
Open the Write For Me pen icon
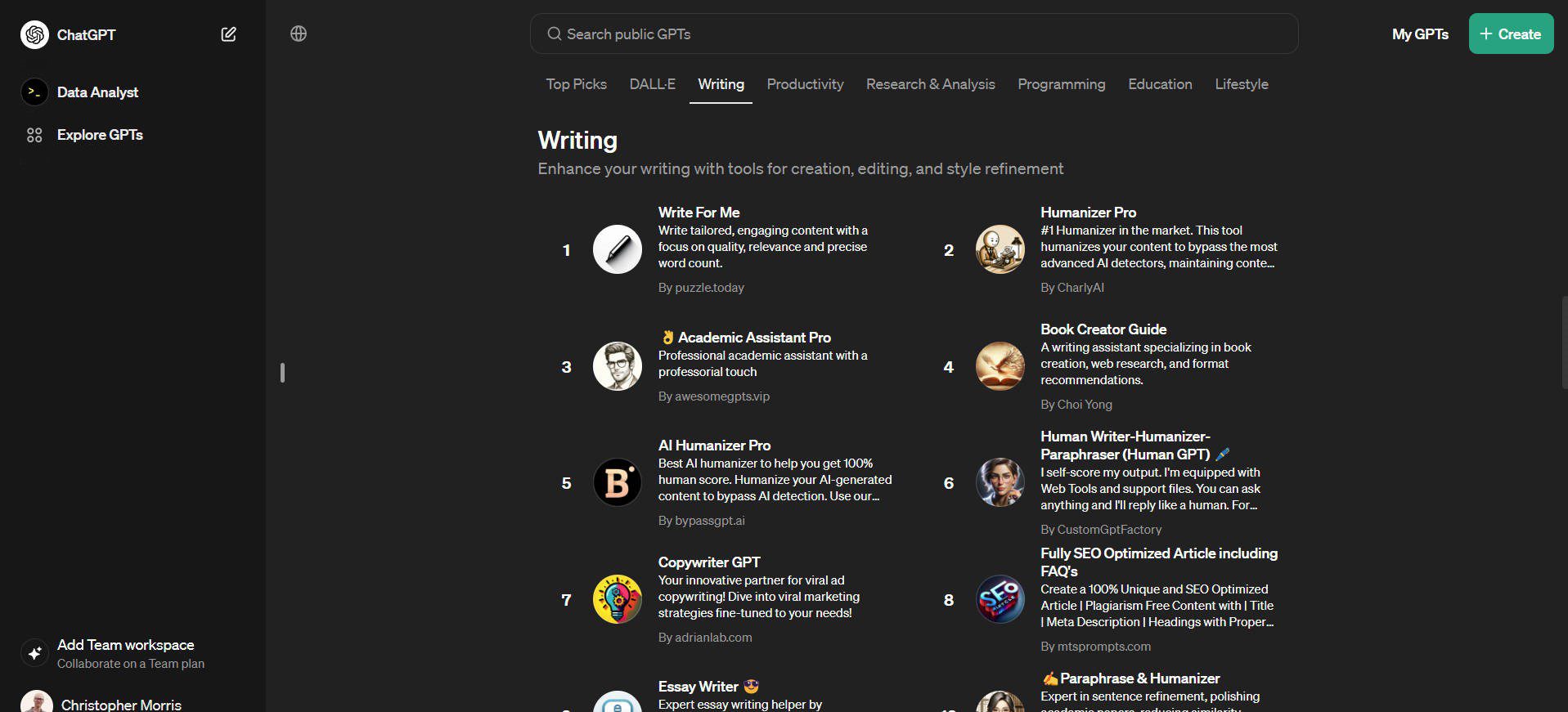[x=617, y=249]
